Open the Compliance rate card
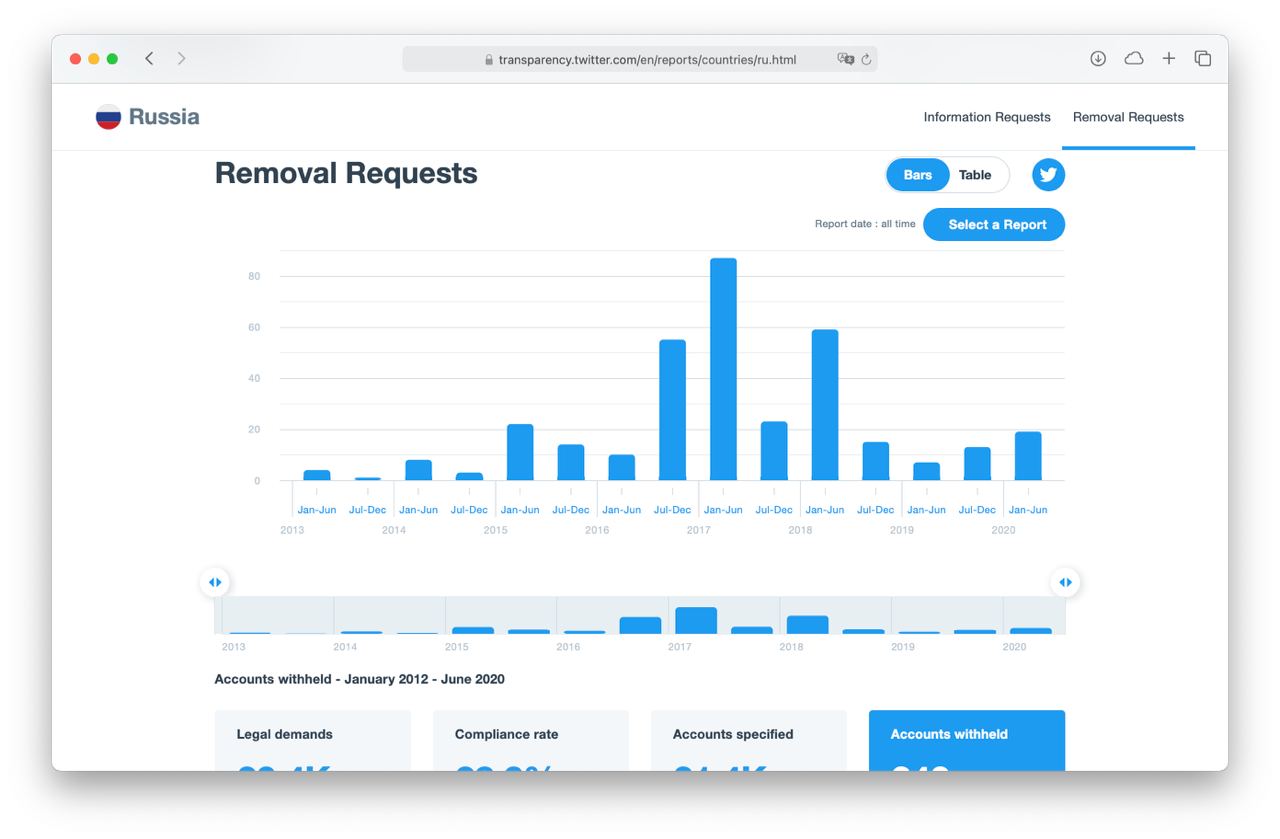This screenshot has width=1280, height=839. tap(531, 741)
